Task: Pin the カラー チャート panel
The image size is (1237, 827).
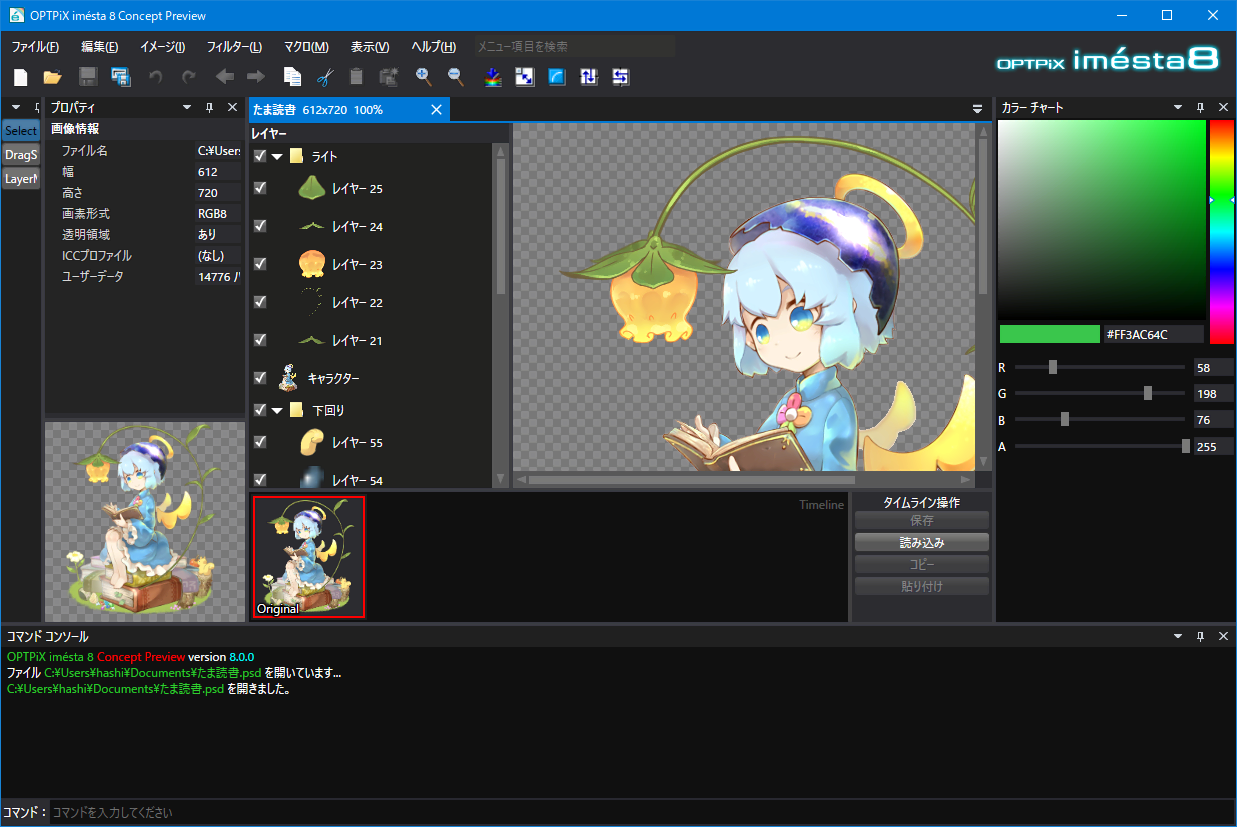Action: [1200, 107]
